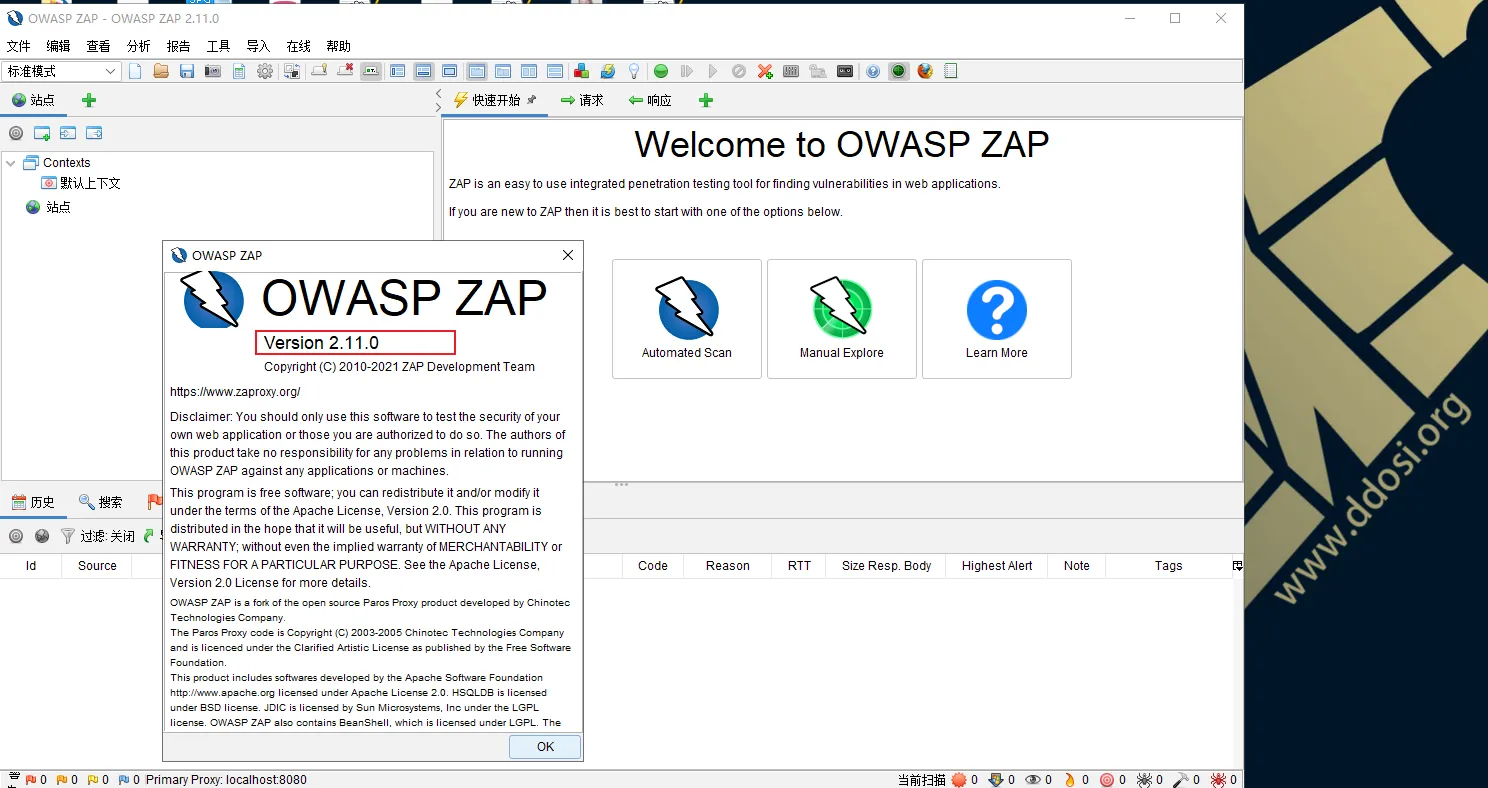Open the 历史 tab
Viewport: 1488px width, 788px height.
tap(33, 502)
